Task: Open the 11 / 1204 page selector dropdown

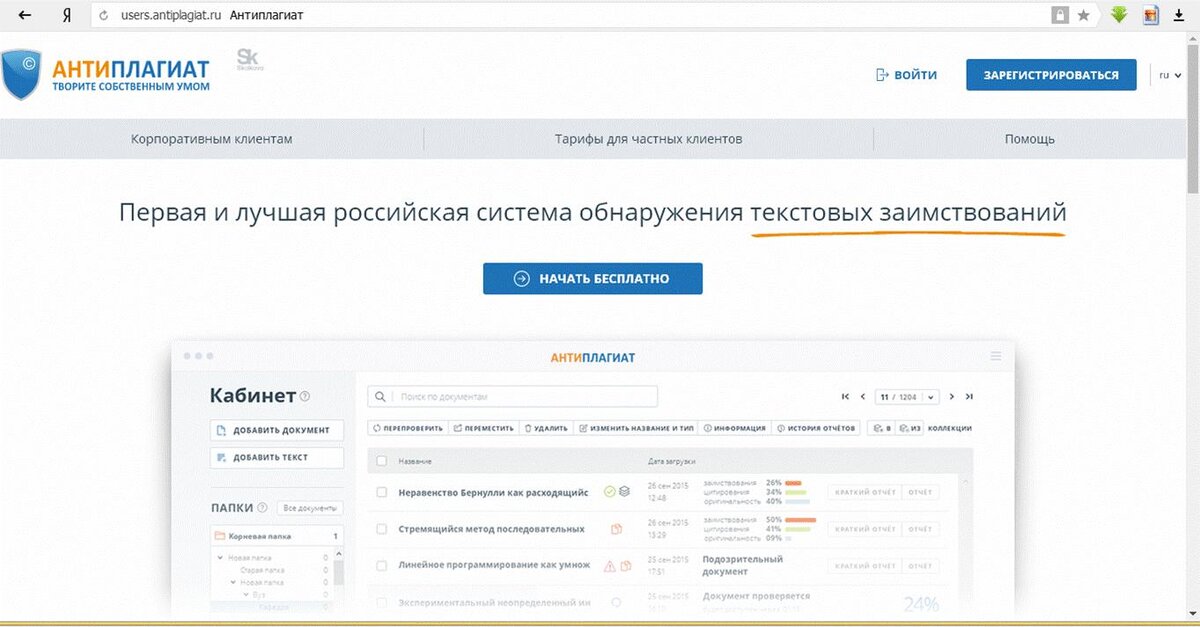Action: (x=907, y=397)
